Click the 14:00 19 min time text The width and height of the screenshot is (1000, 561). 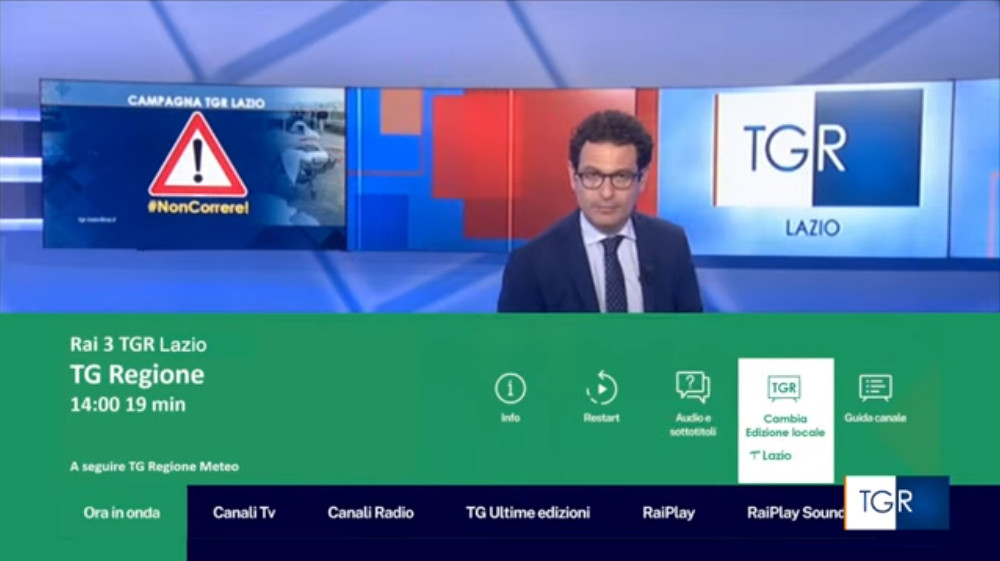128,404
